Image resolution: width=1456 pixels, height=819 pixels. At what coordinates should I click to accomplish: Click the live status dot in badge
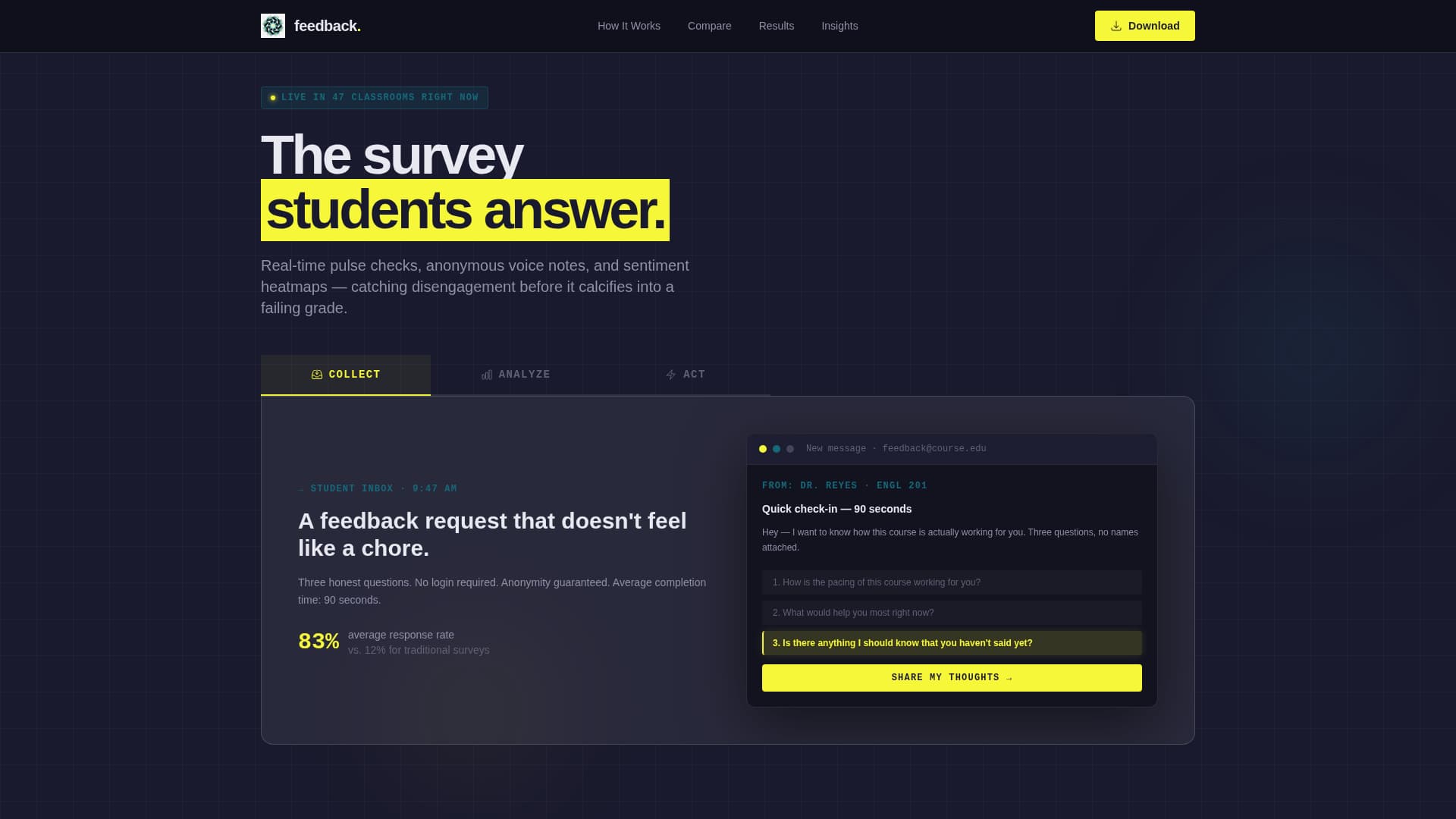(273, 98)
